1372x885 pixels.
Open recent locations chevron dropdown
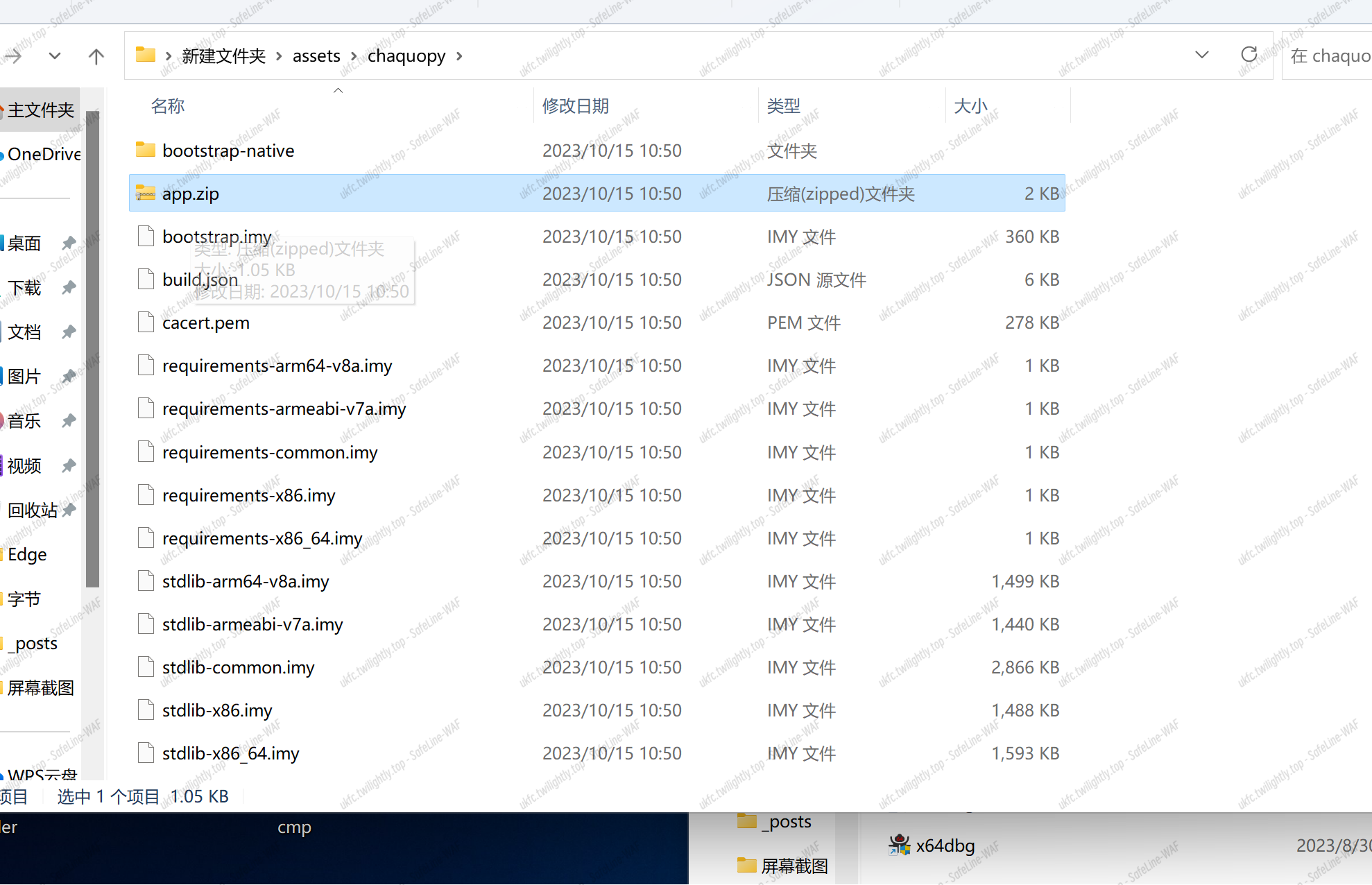[x=55, y=56]
